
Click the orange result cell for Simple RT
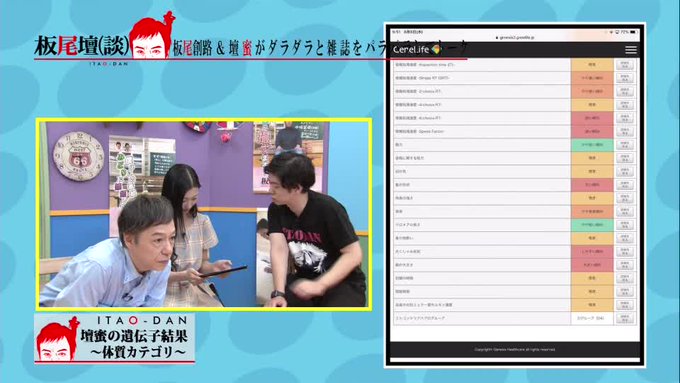[592, 78]
